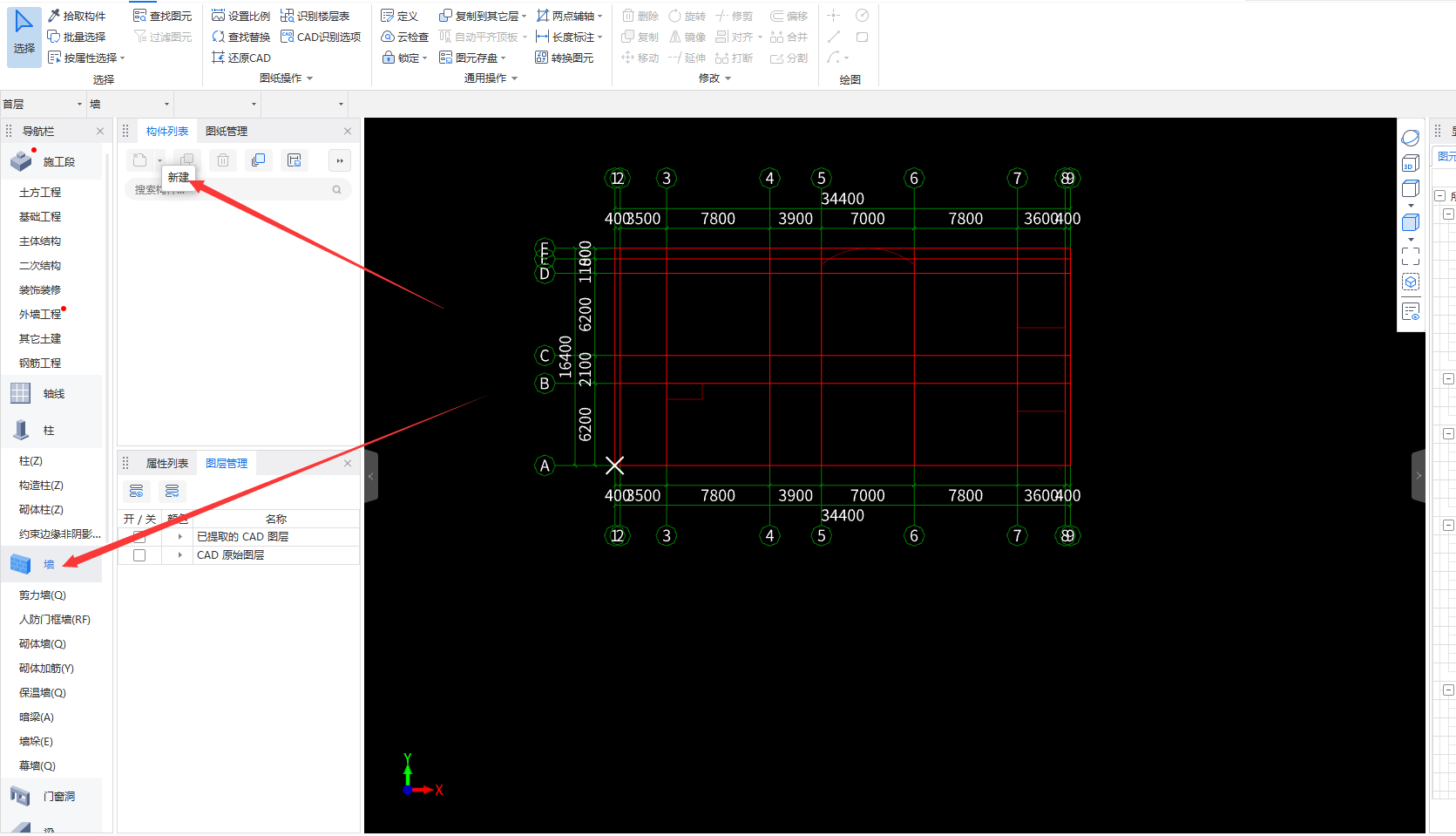Open the 墙 wall category in navigation
1456x836 pixels.
tap(52, 565)
